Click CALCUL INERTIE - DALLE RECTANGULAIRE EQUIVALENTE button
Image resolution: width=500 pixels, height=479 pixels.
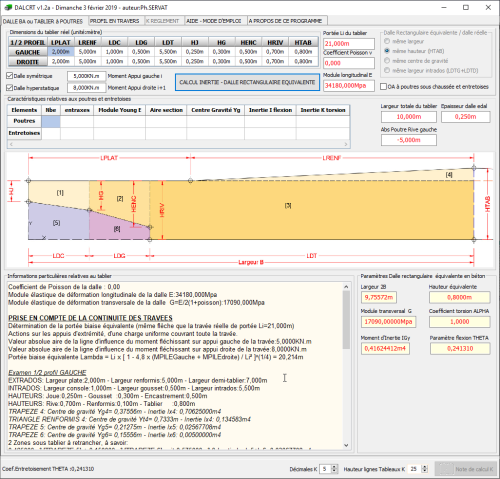click(x=247, y=82)
